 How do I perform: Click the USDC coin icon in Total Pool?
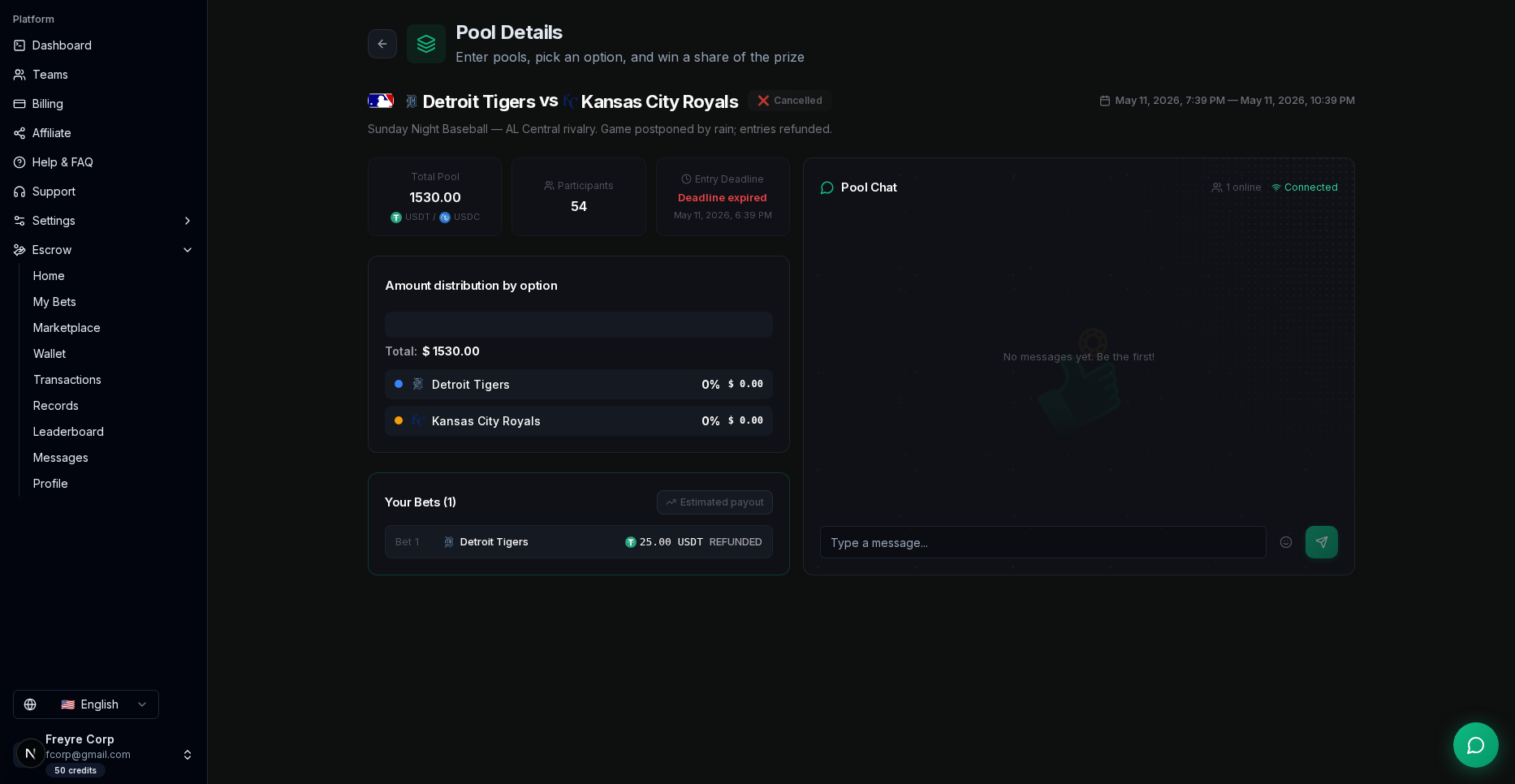pos(445,218)
